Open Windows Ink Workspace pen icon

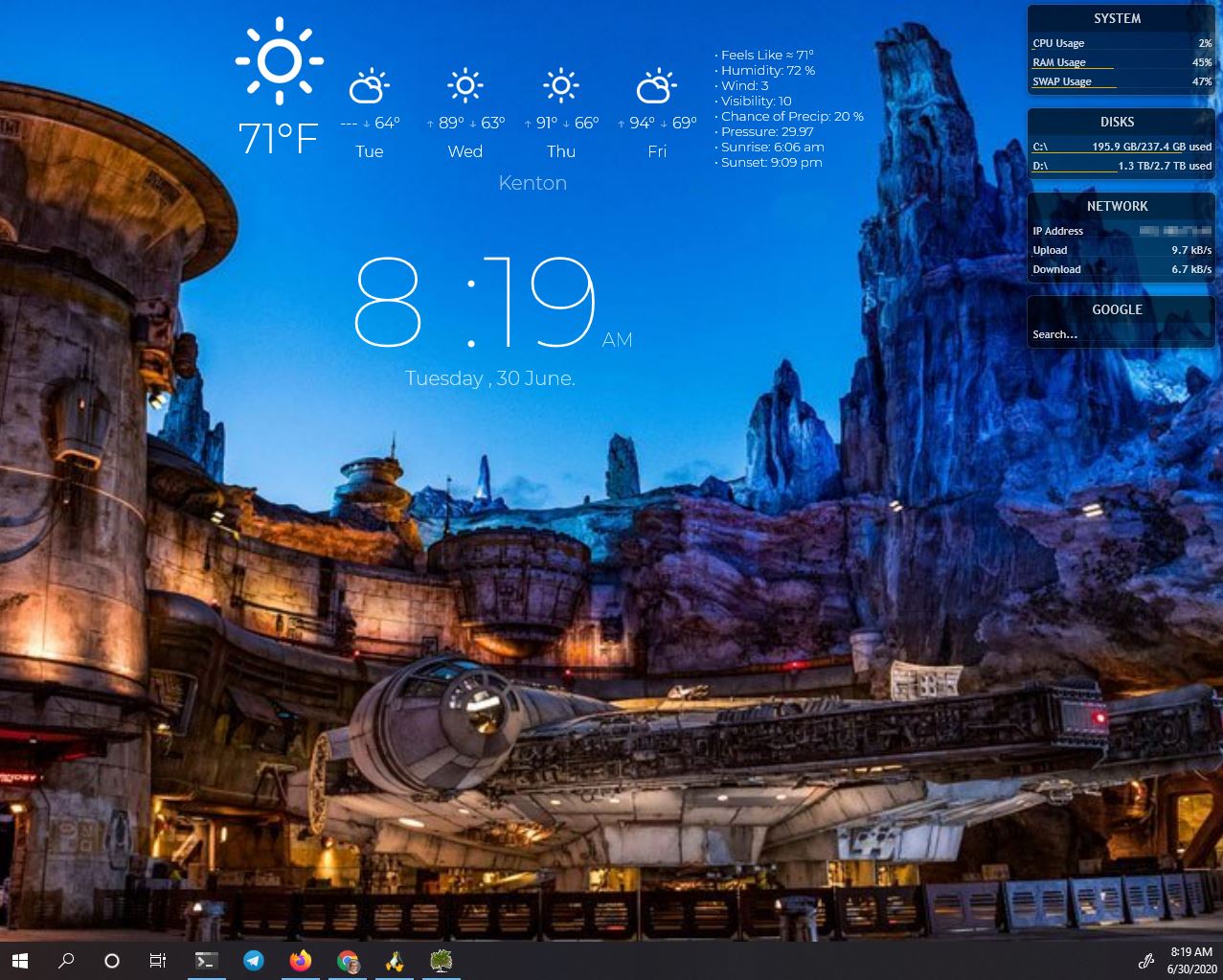[1144, 961]
